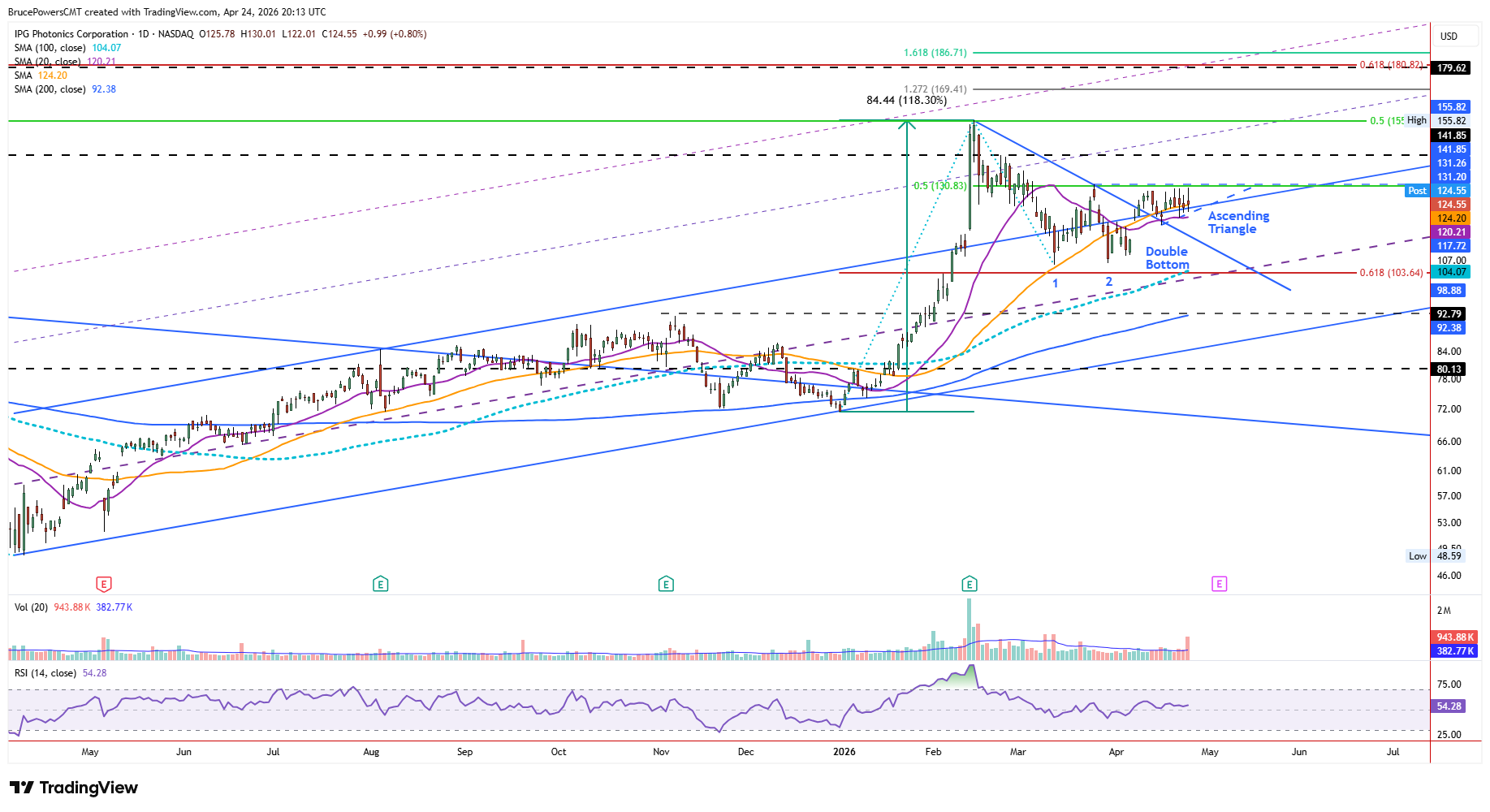Select the green earnings E marker near November
Viewport: 1490px width, 812px height.
click(x=666, y=584)
